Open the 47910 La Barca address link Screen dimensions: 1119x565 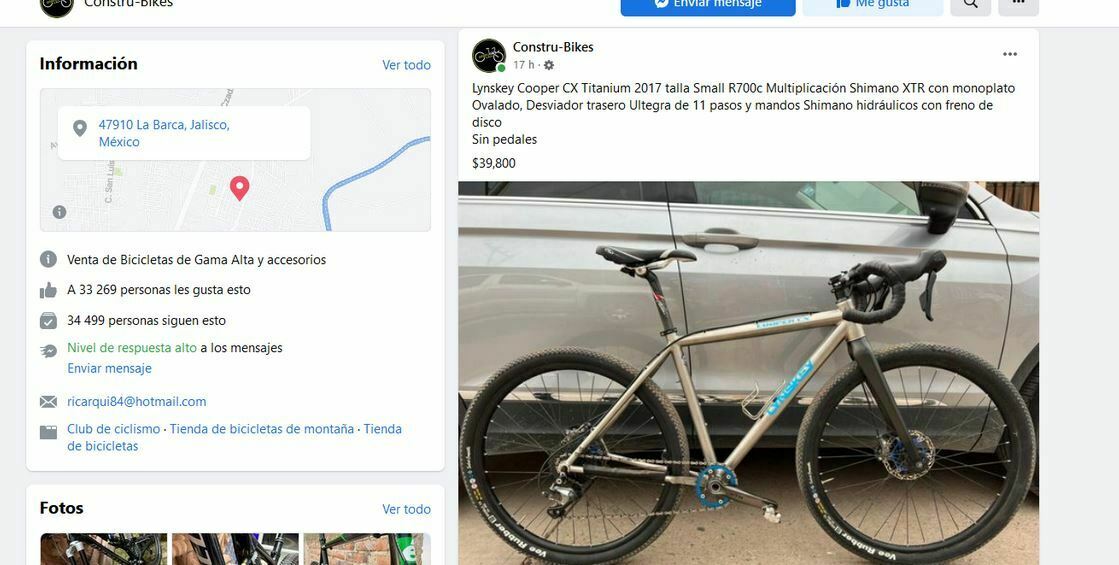[164, 133]
